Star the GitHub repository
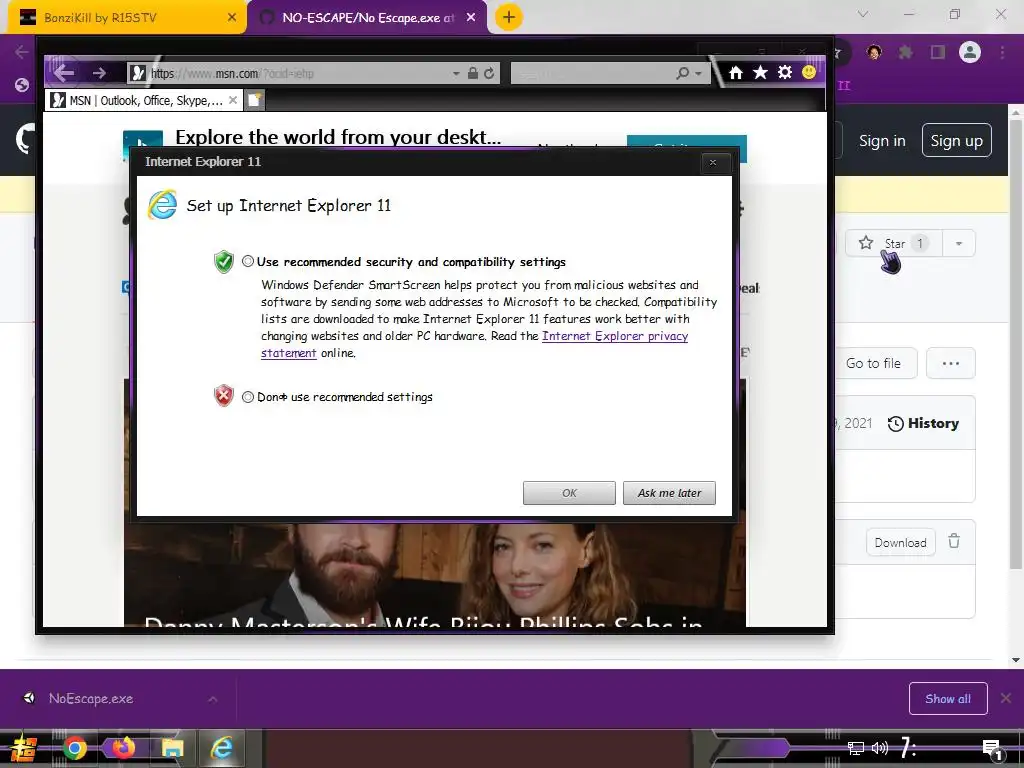 [893, 244]
